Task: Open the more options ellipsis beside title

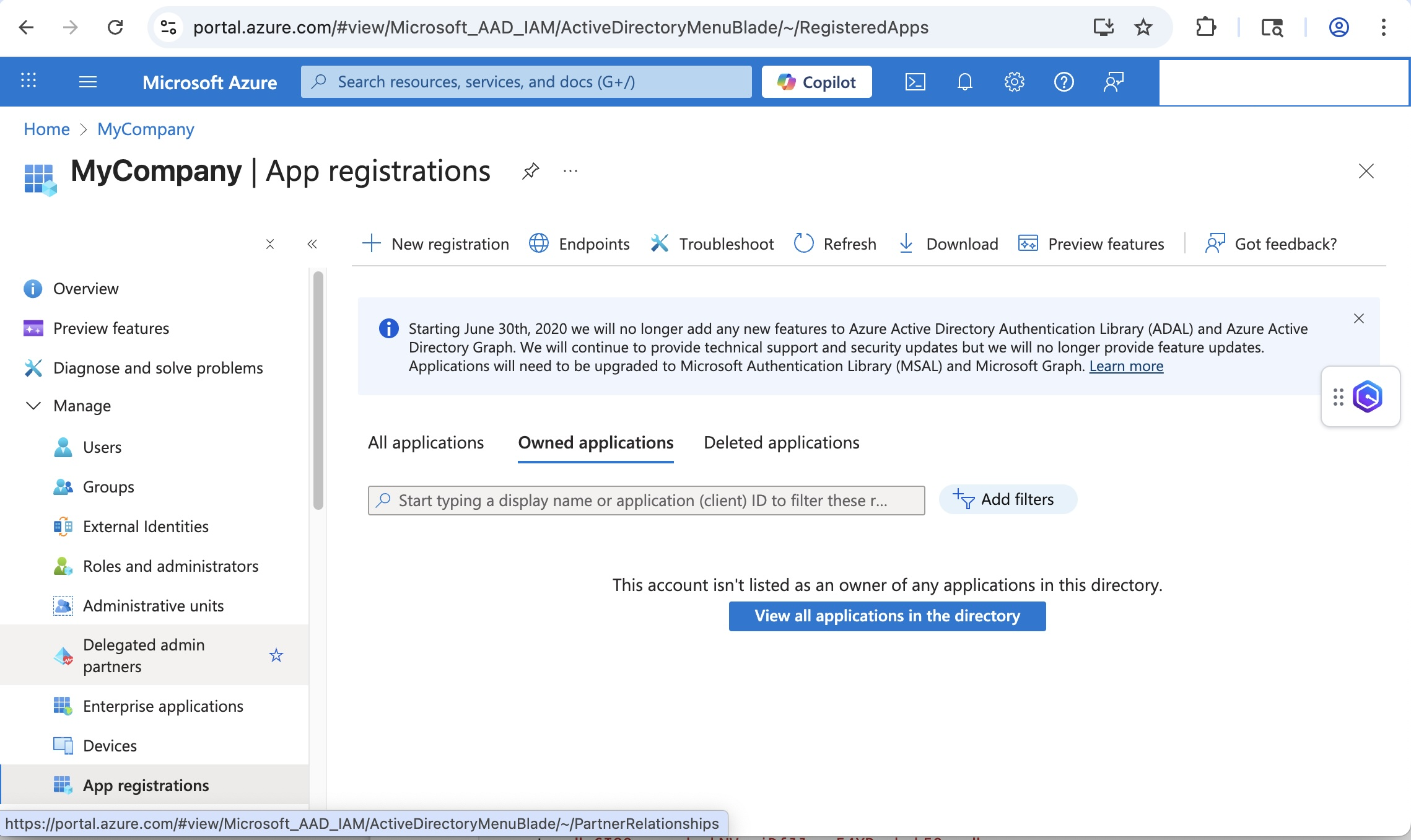Action: (x=570, y=171)
